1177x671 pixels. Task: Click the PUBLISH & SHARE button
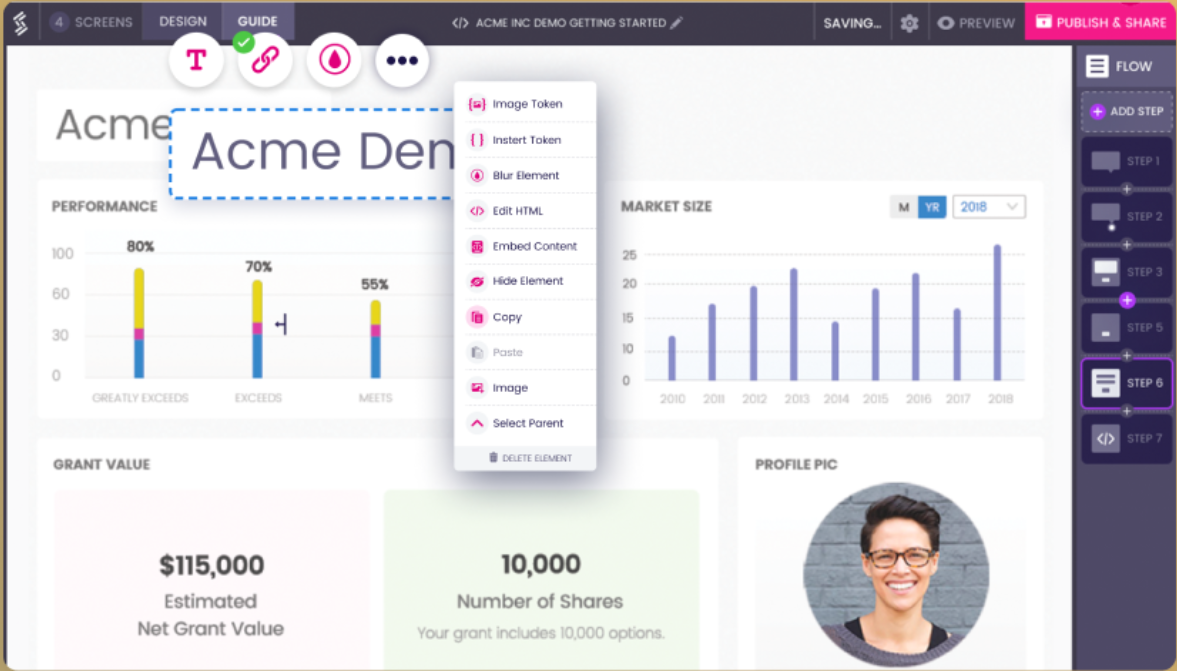[1100, 21]
